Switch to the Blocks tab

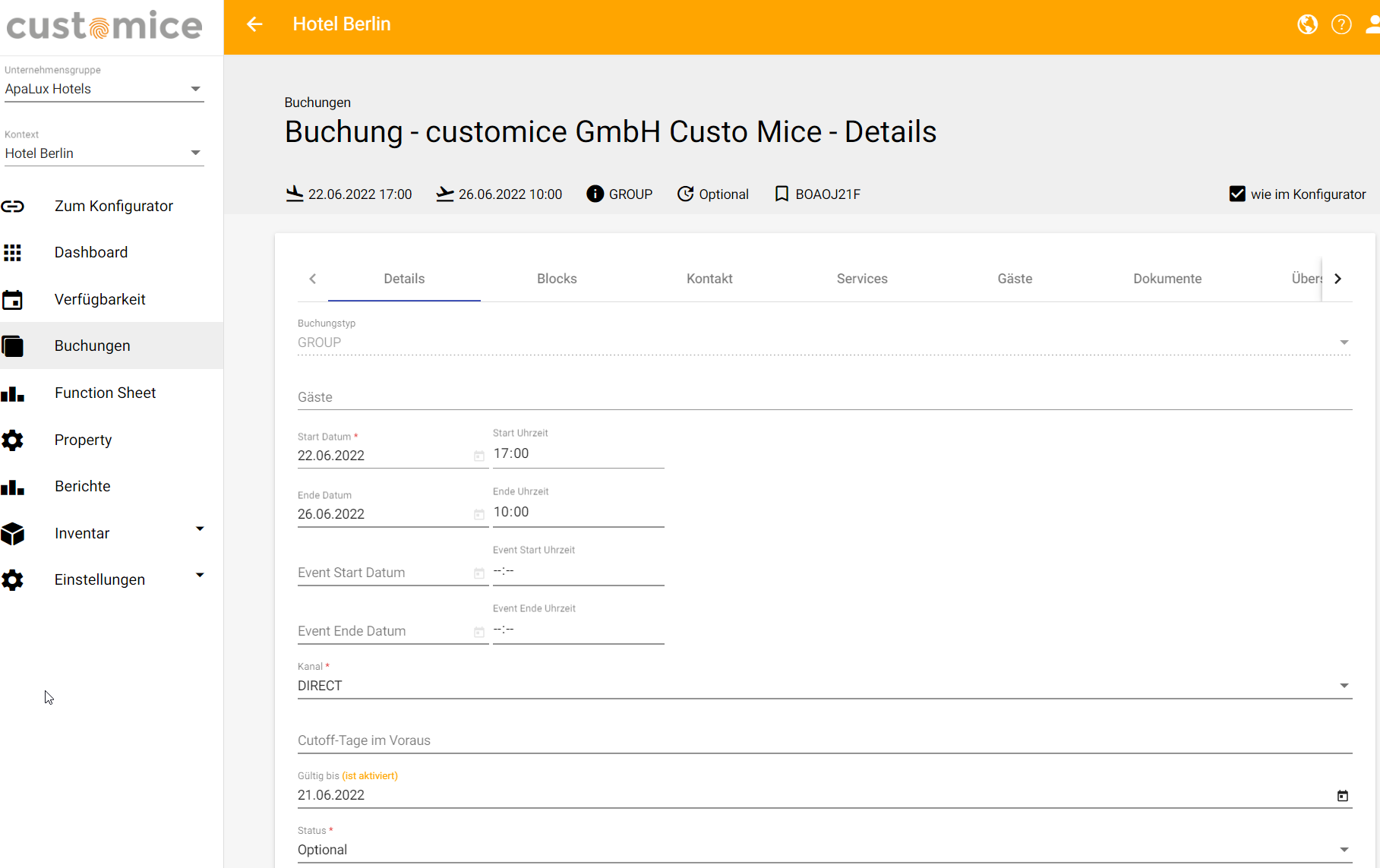557,279
